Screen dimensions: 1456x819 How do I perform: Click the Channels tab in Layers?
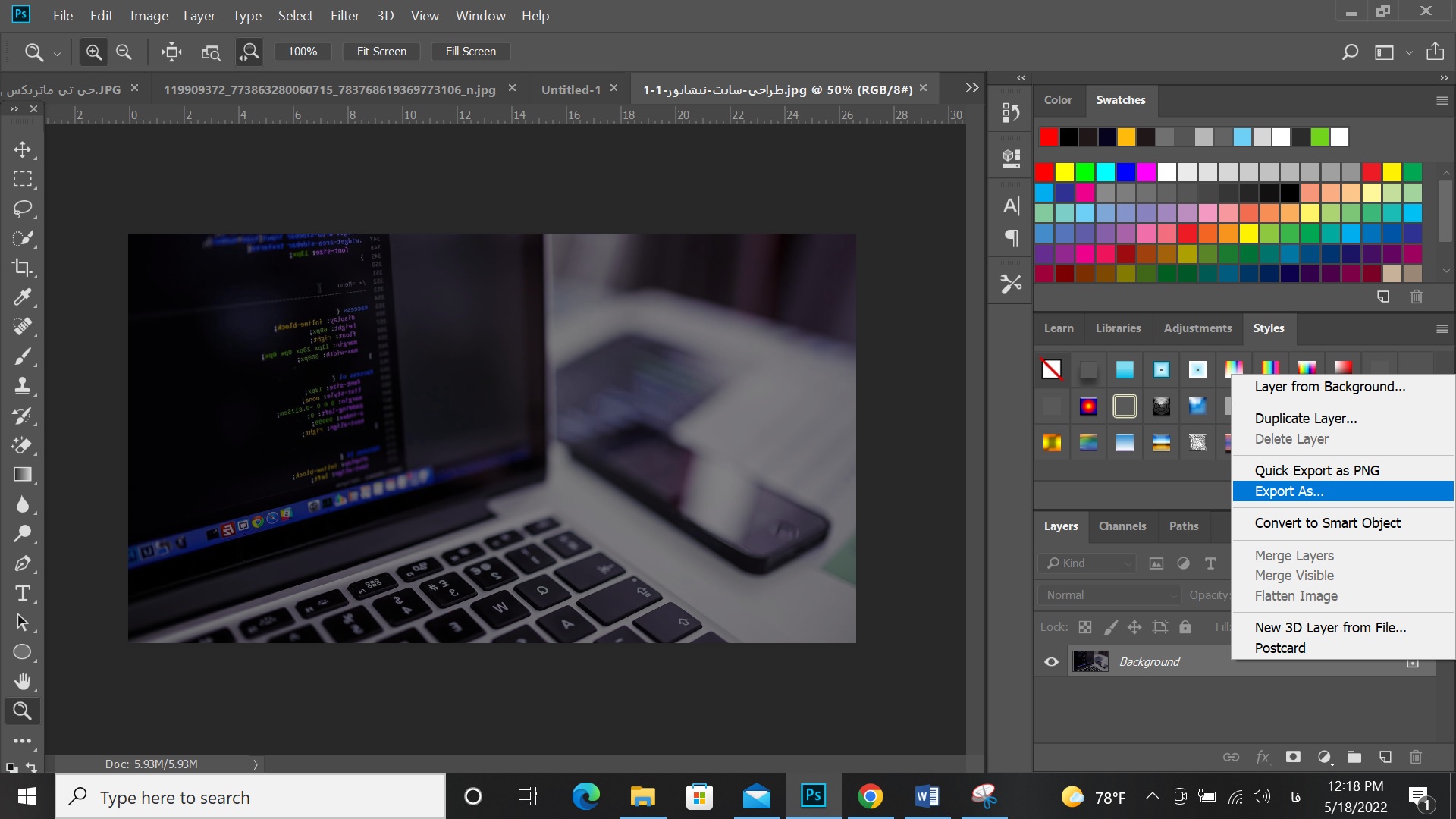point(1122,525)
